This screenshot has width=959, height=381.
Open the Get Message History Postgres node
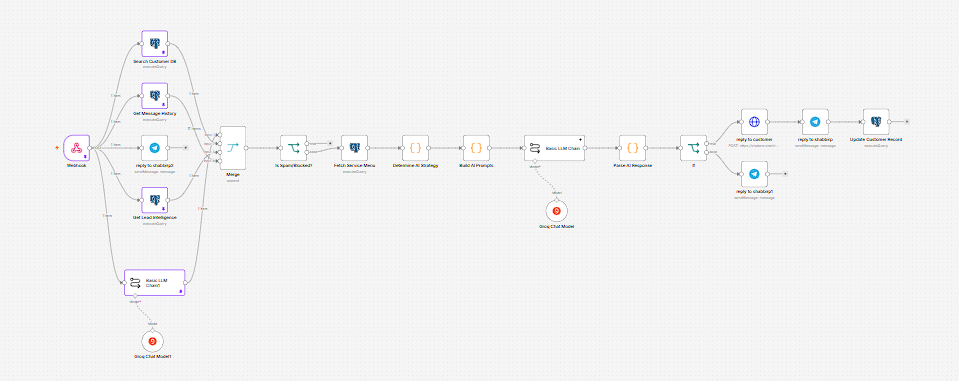pyautogui.click(x=155, y=96)
